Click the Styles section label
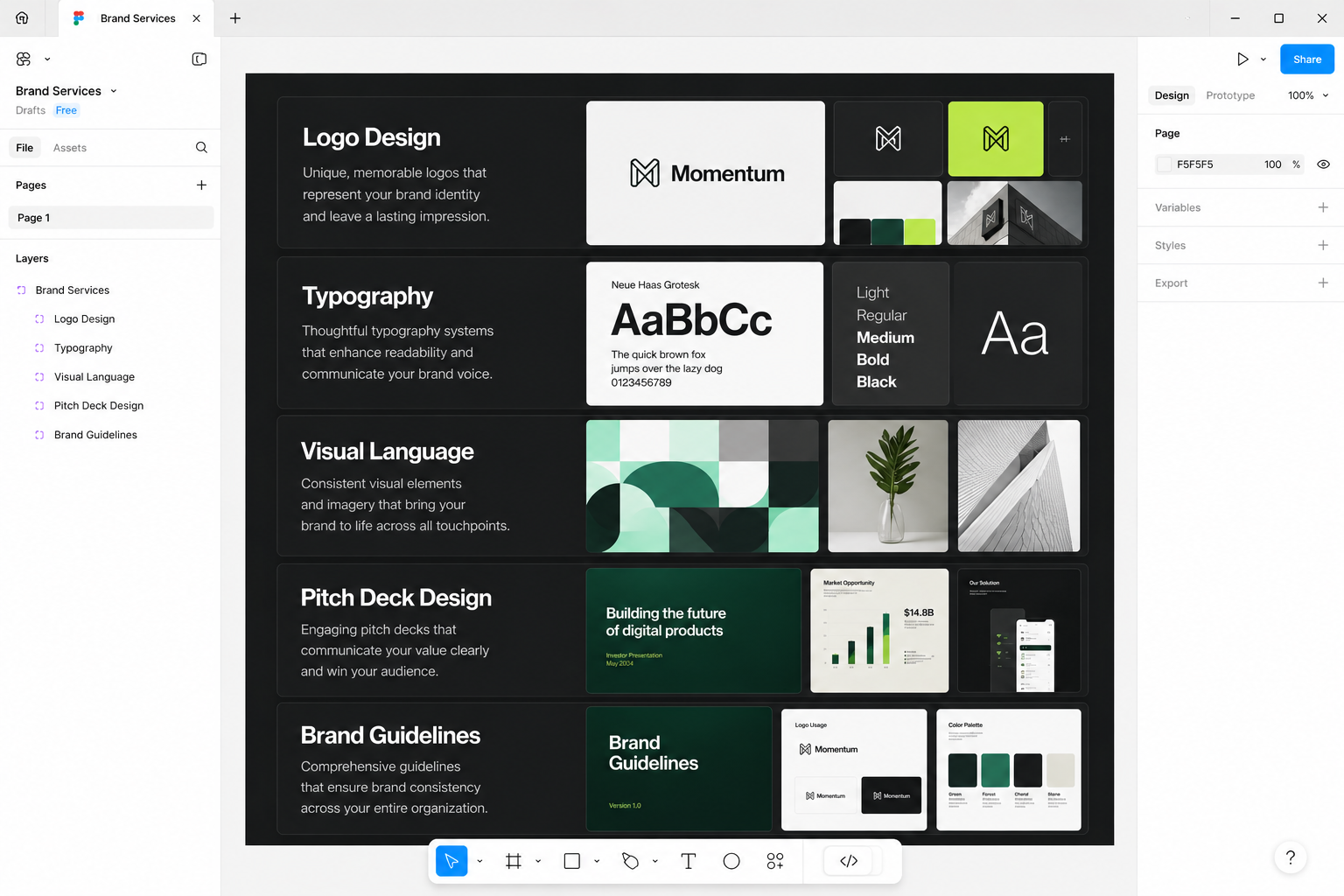Image resolution: width=1344 pixels, height=896 pixels. click(x=1170, y=245)
